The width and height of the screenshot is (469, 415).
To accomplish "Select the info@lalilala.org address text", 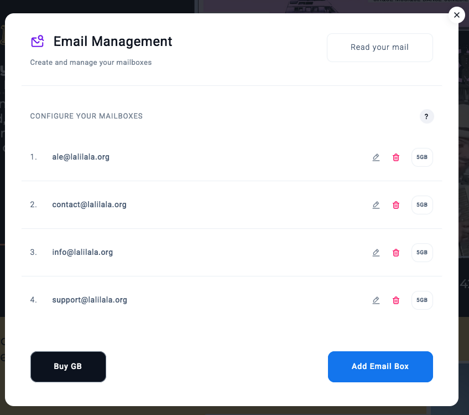I will pyautogui.click(x=82, y=252).
